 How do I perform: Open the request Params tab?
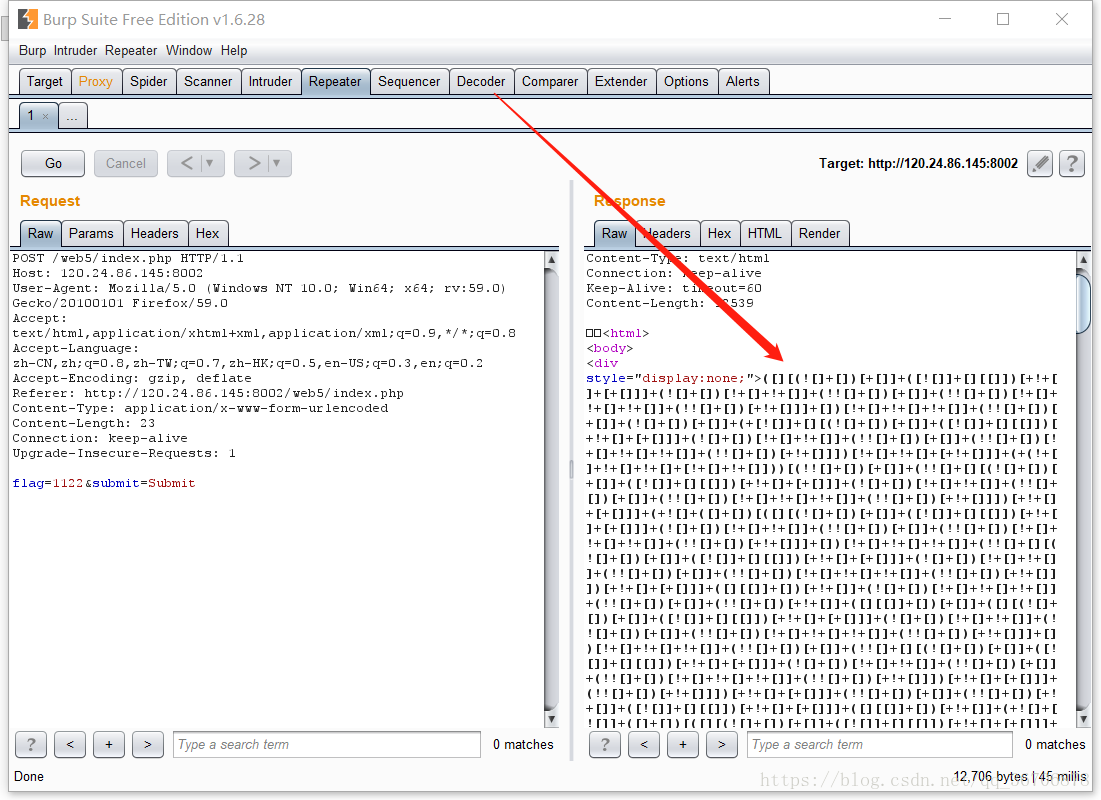click(x=91, y=233)
